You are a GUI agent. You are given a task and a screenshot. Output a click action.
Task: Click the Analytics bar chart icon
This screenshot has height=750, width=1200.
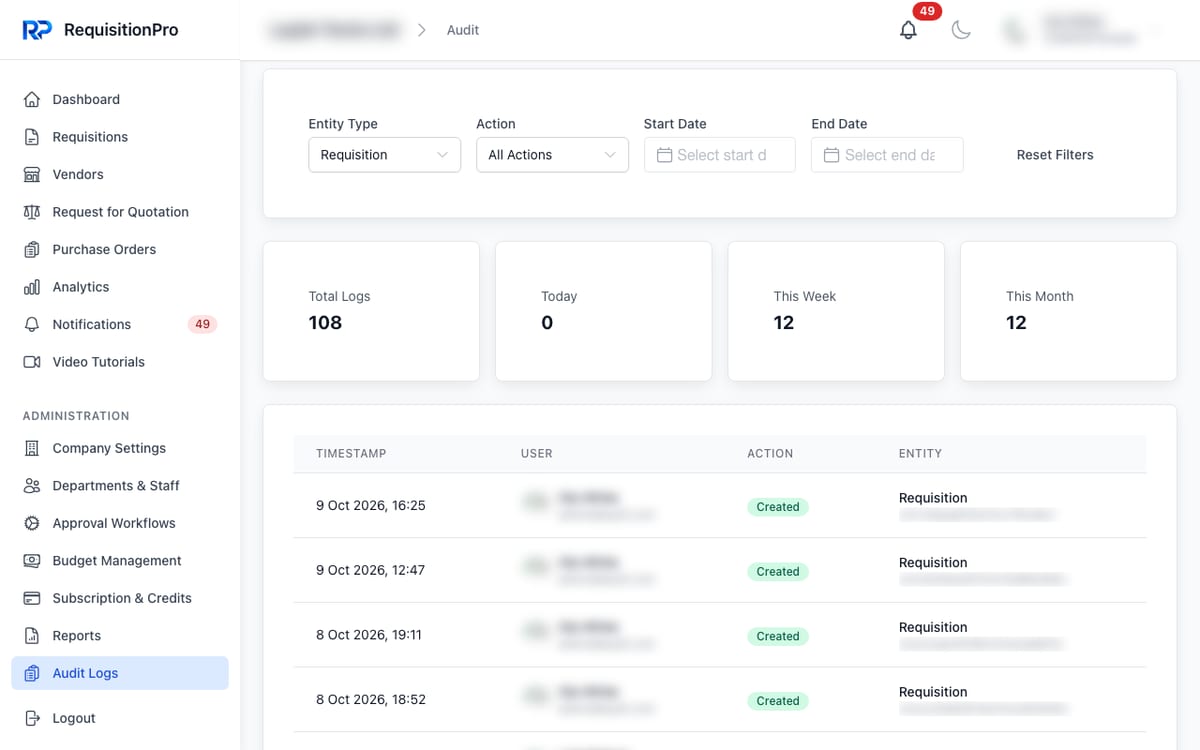pyautogui.click(x=32, y=287)
